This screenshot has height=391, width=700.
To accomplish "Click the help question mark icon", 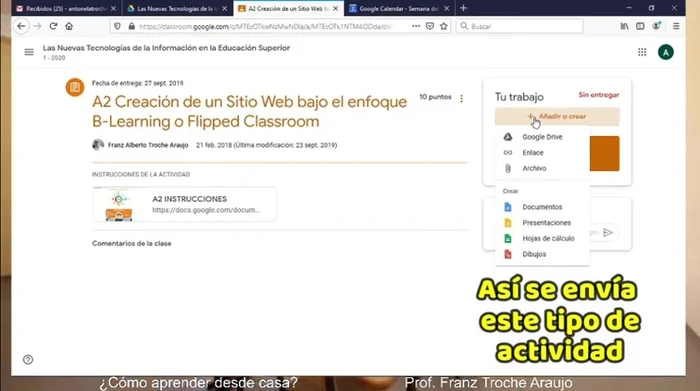I will [28, 359].
